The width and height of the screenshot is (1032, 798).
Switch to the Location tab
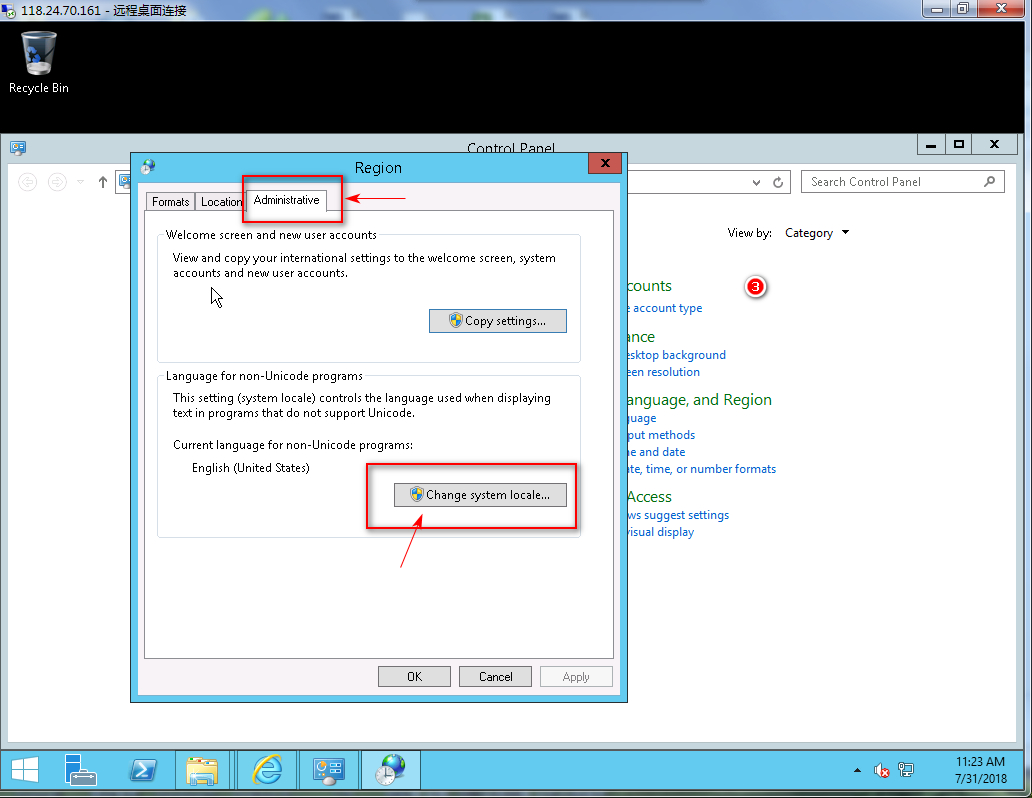[221, 201]
